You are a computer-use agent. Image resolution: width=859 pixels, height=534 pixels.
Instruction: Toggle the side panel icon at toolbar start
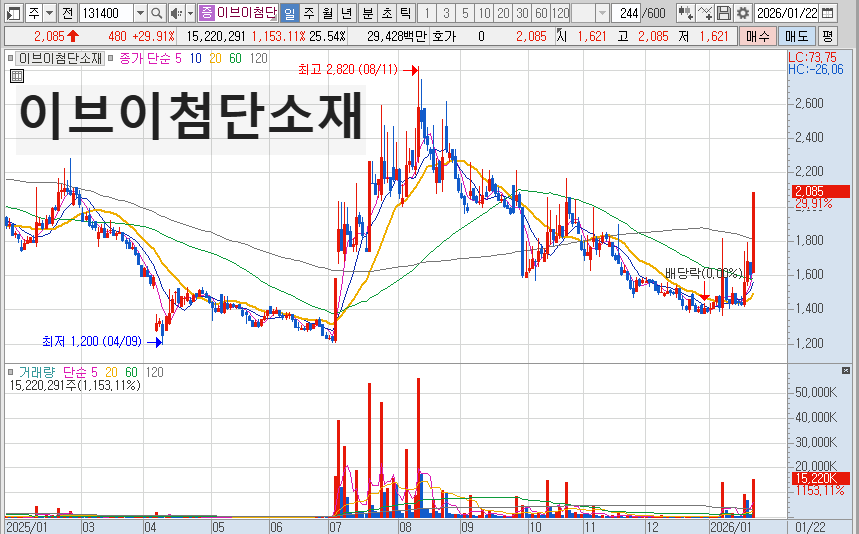[x=13, y=13]
